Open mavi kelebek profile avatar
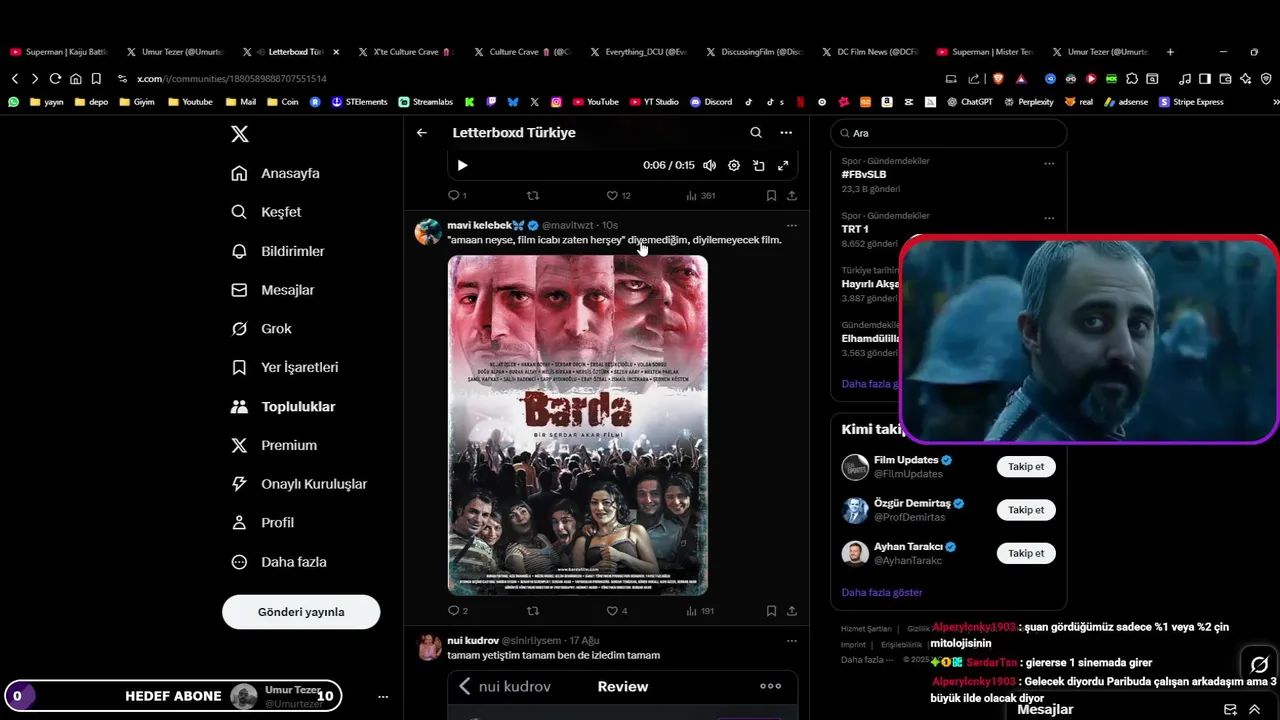This screenshot has width=1280, height=720. (428, 232)
